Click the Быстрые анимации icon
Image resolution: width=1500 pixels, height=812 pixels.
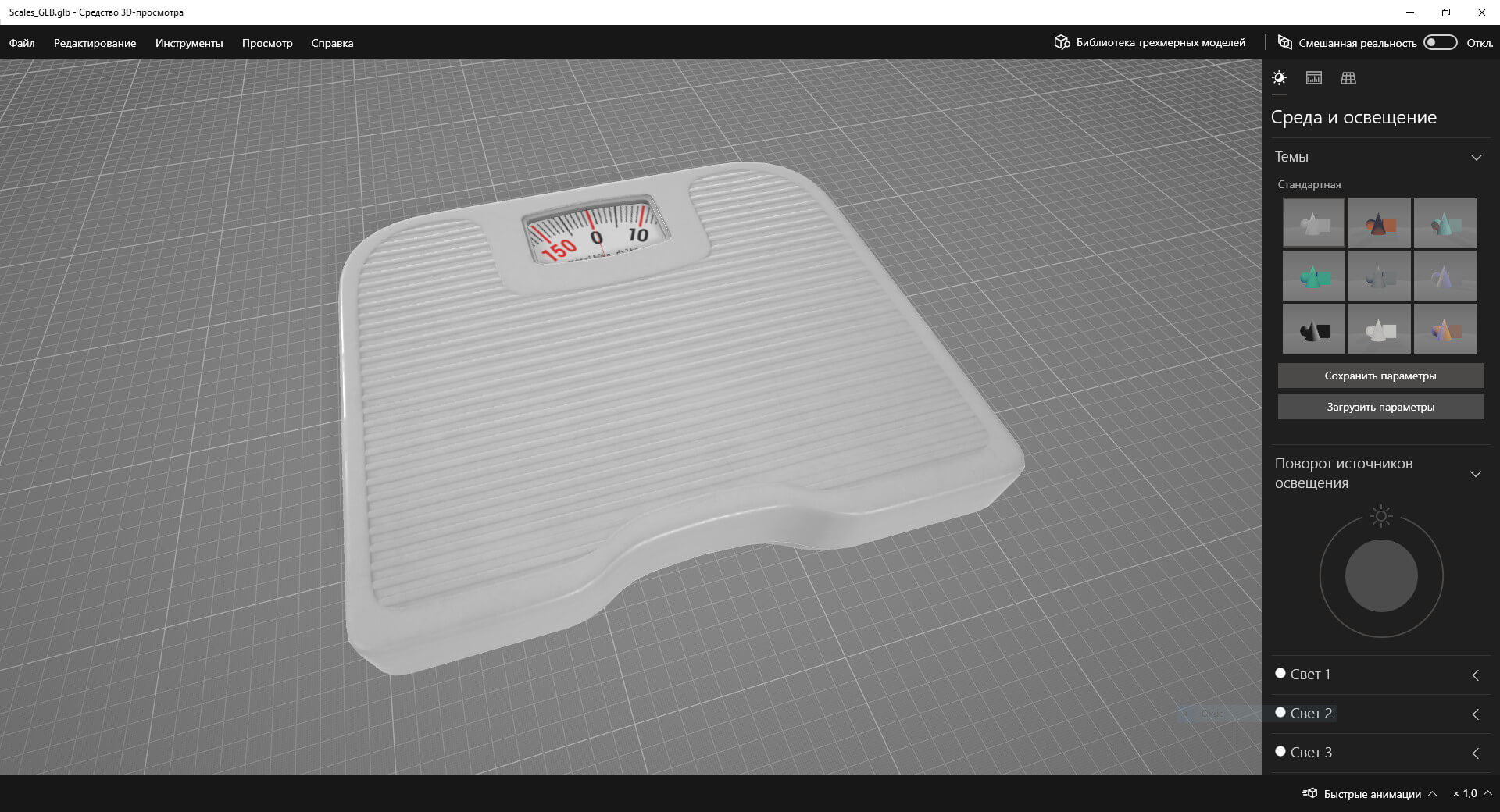pyautogui.click(x=1310, y=793)
